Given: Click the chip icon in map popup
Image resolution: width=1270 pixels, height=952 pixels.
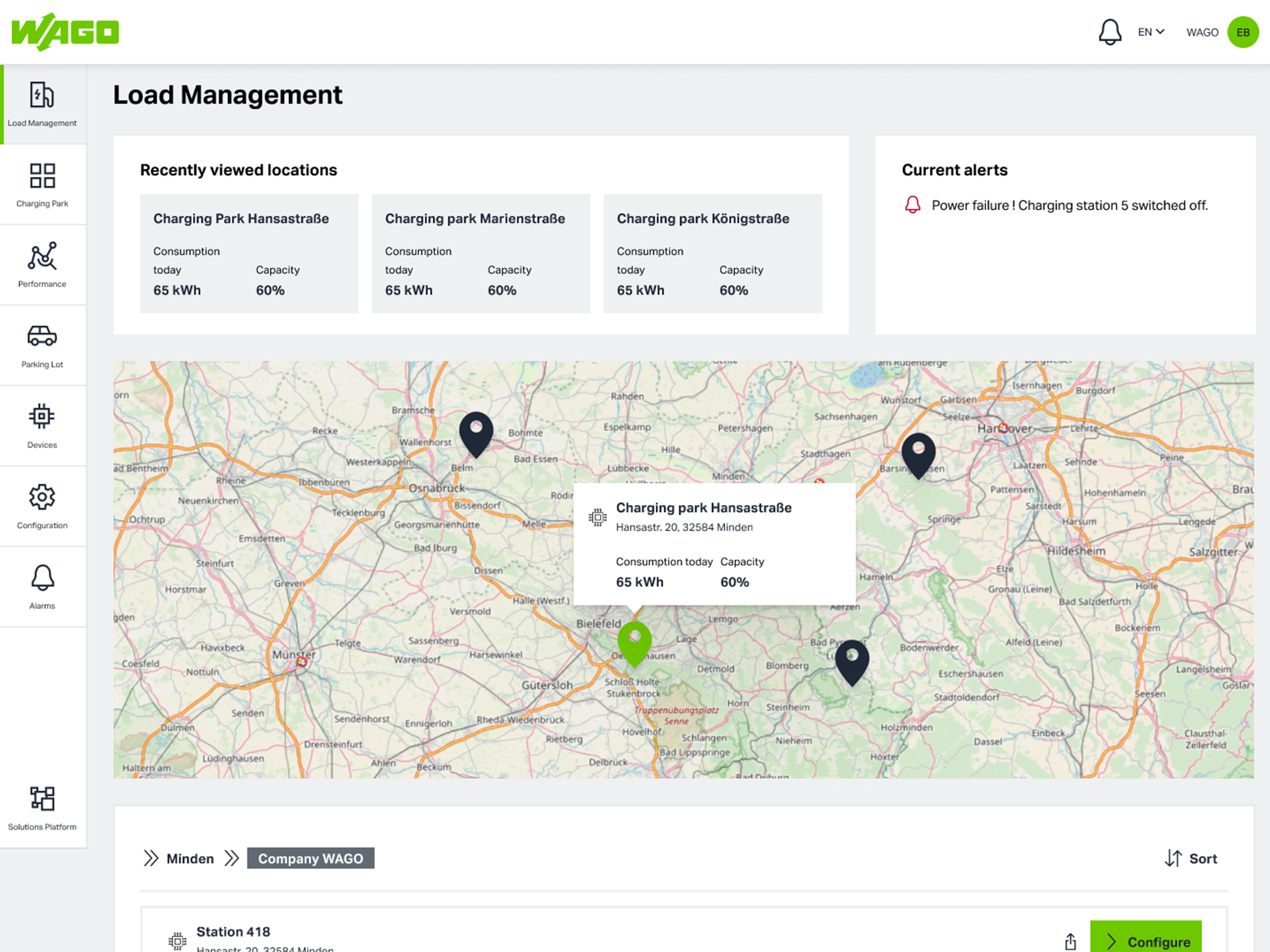Looking at the screenshot, I should [598, 517].
